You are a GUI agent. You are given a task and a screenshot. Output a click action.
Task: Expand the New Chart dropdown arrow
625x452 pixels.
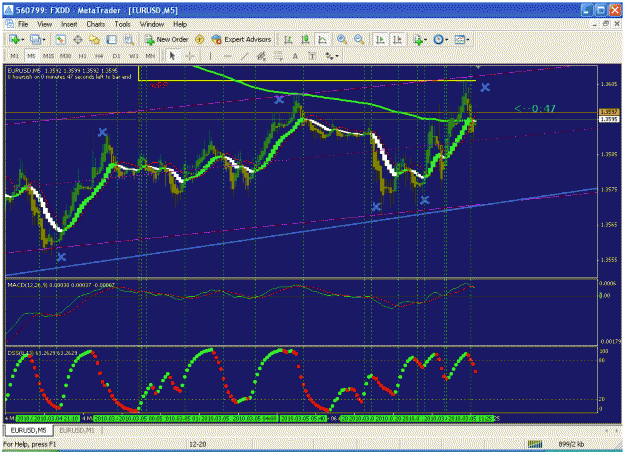[22, 40]
